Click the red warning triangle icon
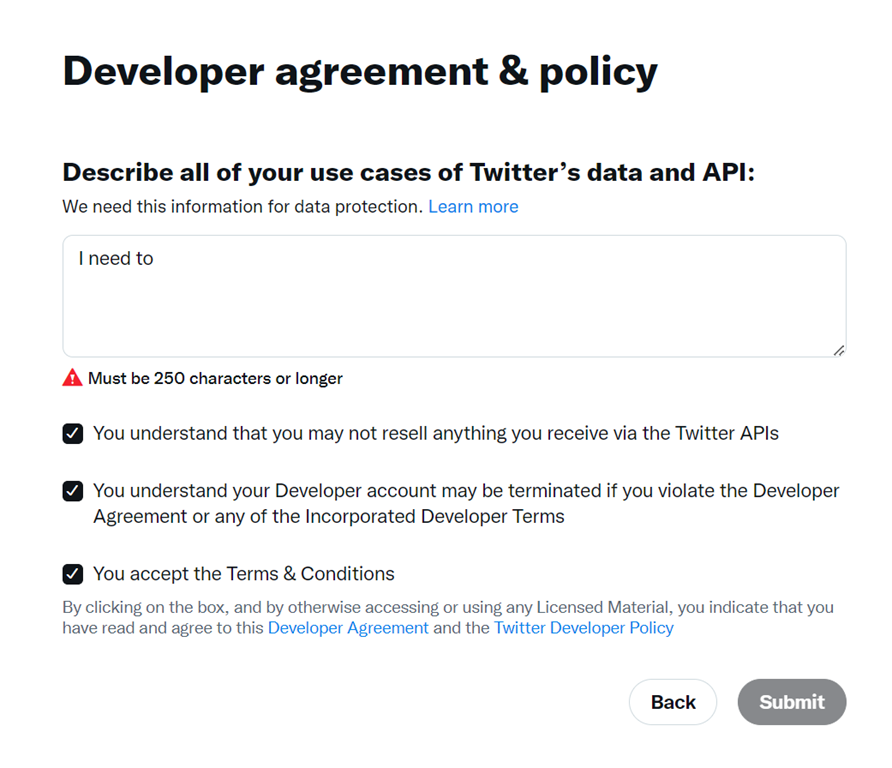892x768 pixels. click(72, 378)
